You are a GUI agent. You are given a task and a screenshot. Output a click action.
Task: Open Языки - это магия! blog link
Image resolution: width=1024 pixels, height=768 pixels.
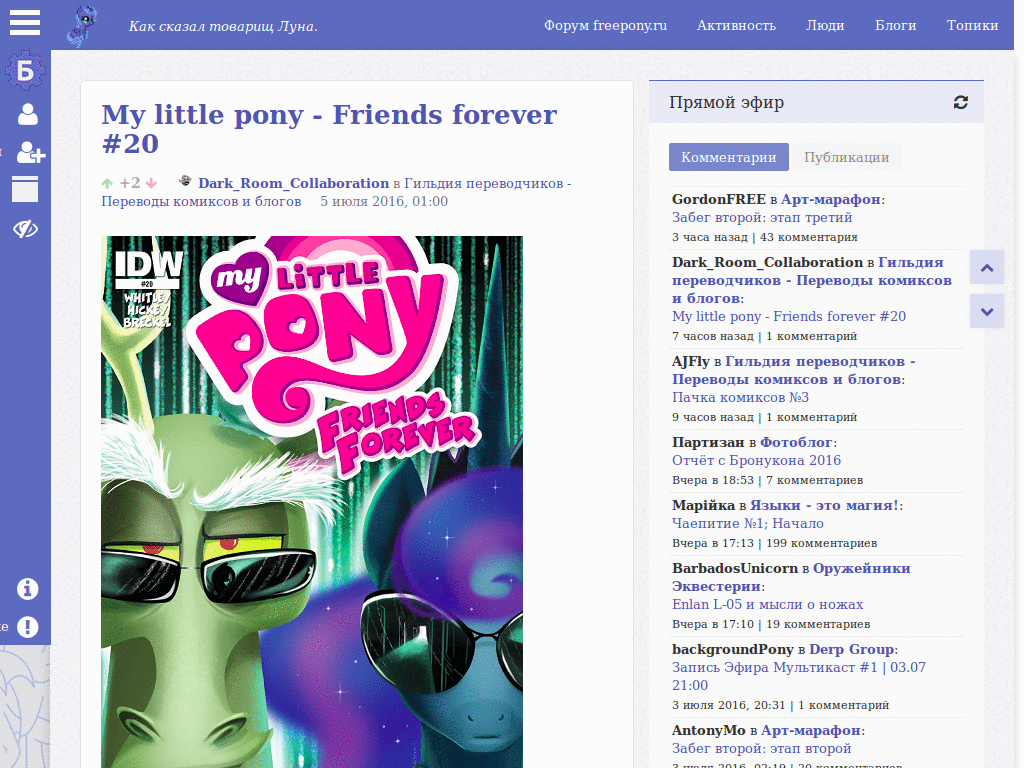click(824, 505)
